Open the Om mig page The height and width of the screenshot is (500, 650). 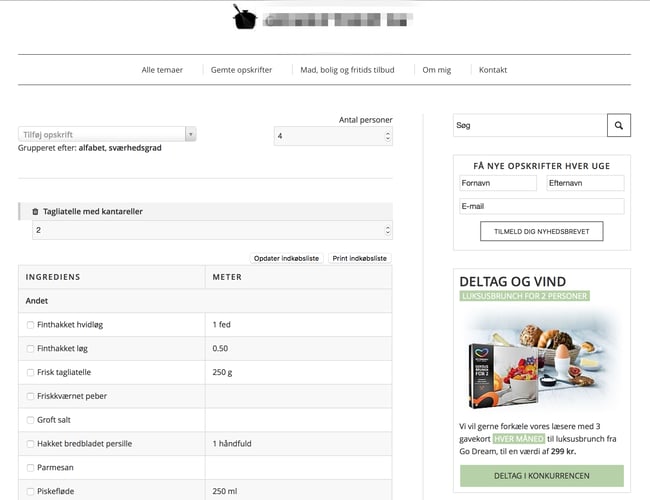tap(437, 70)
